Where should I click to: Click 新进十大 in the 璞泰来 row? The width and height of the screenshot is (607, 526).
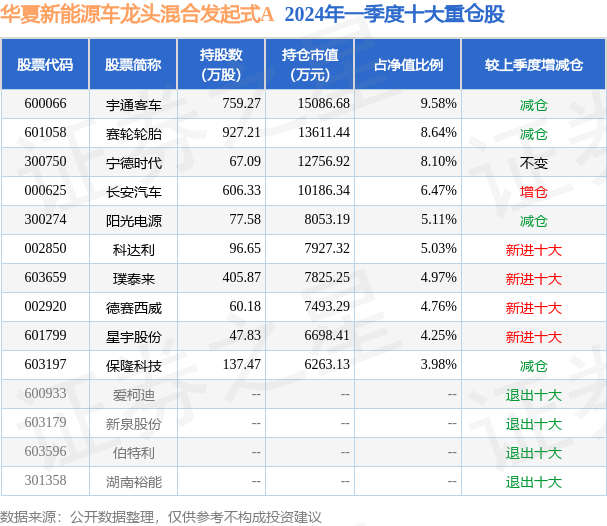pyautogui.click(x=533, y=279)
